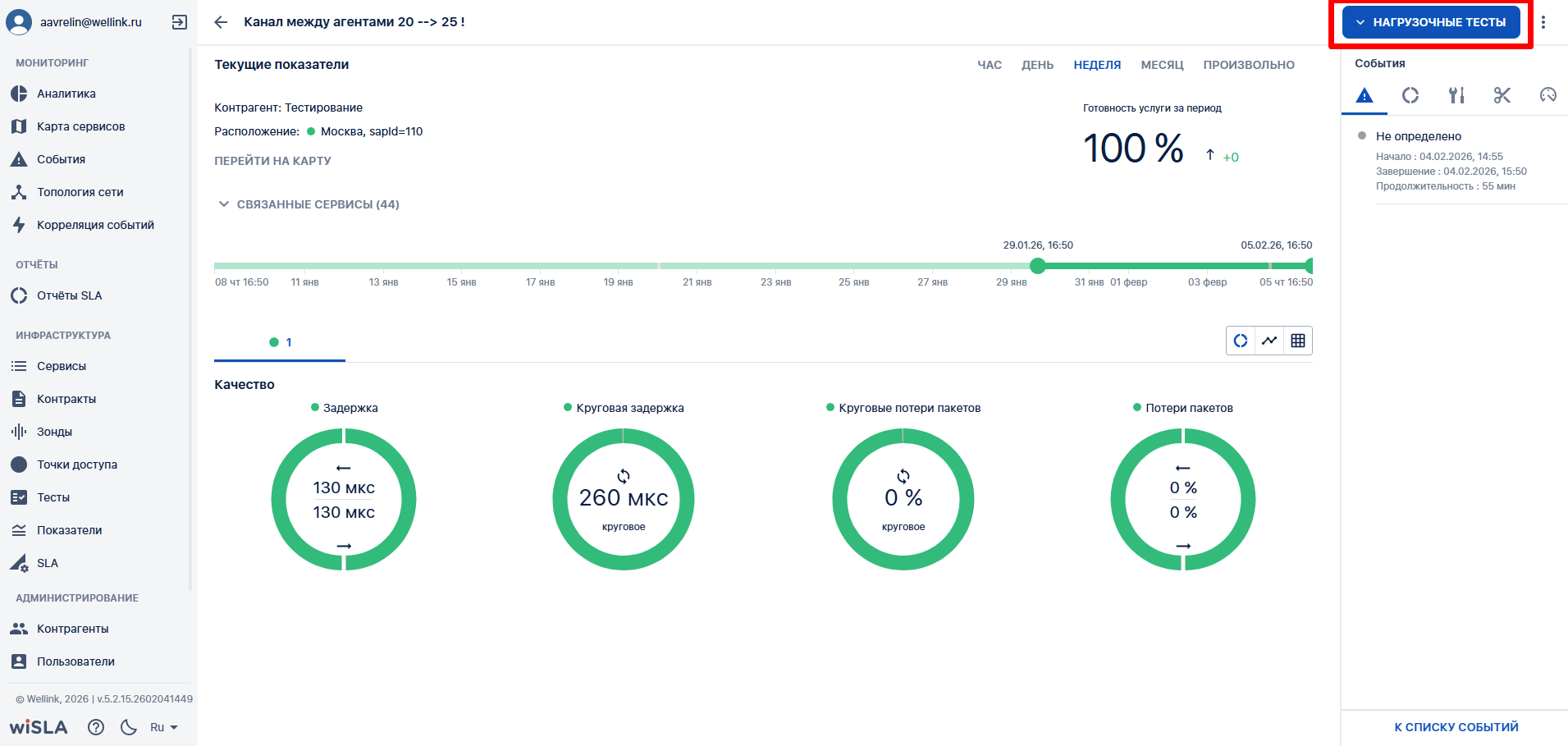Screen dimensions: 1568x746
Task: Open the Не определено event entry
Action: (x=1418, y=136)
